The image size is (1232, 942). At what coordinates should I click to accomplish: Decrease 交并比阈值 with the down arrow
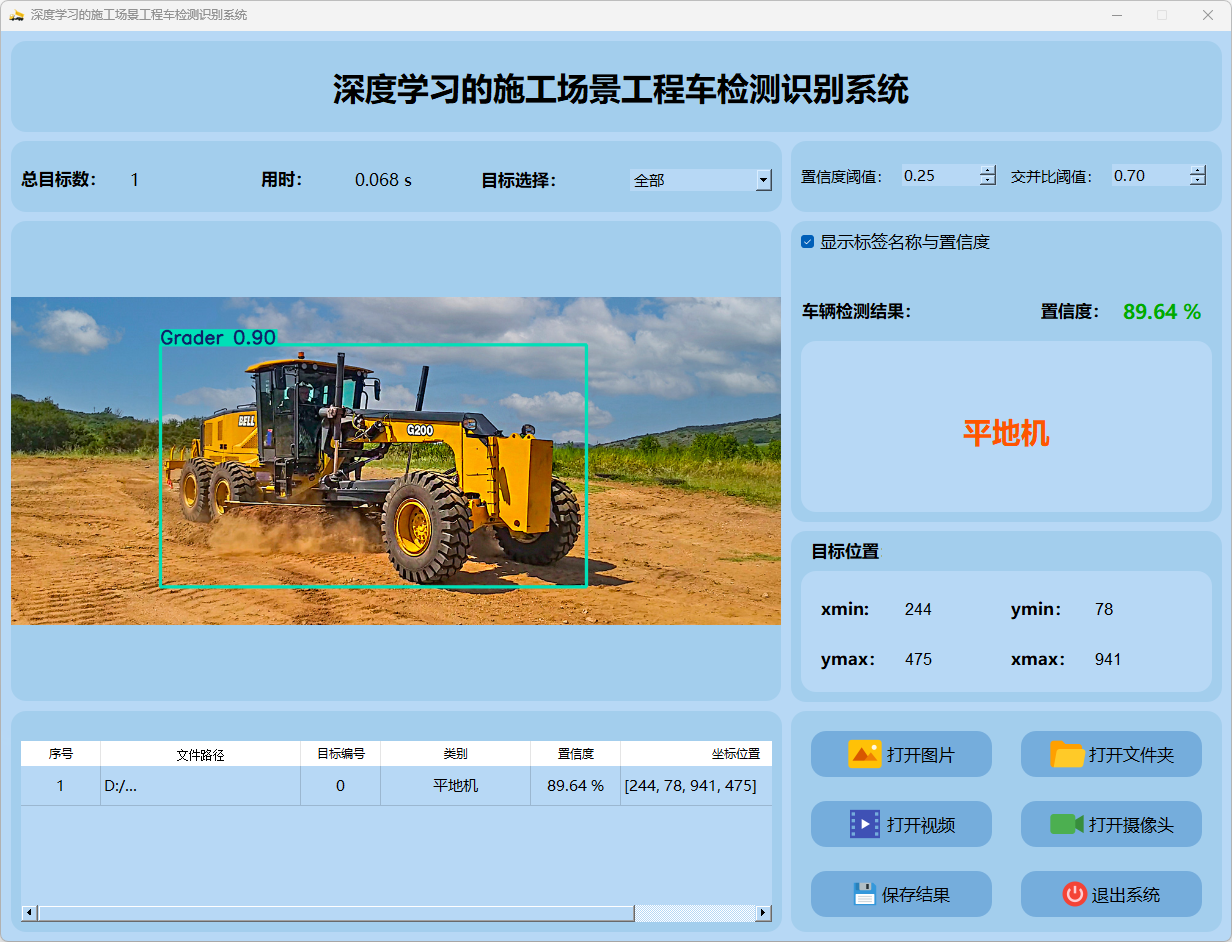pos(1198,181)
